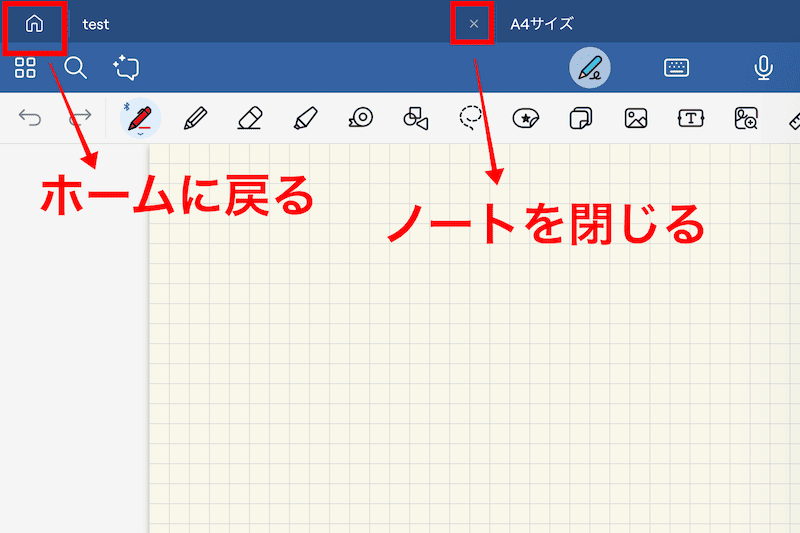Select the tape tool
Viewport: 800px width, 533px height.
tap(361, 118)
